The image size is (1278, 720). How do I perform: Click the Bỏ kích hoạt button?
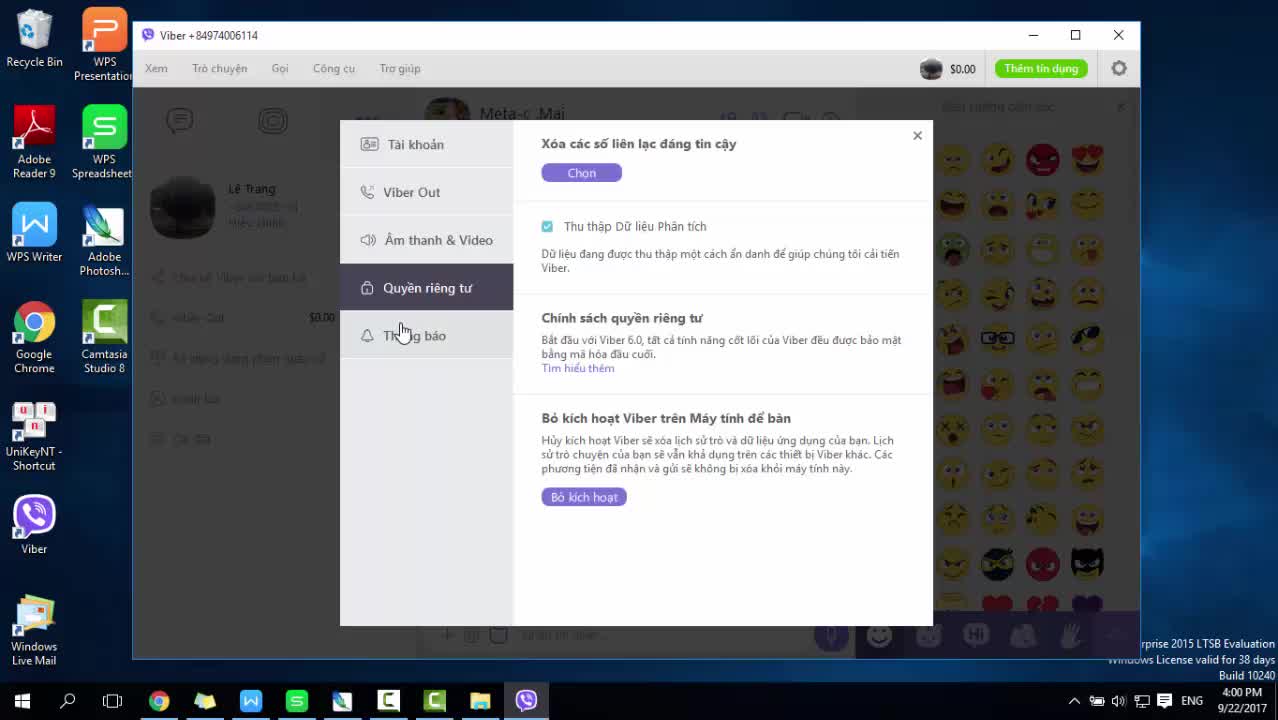584,497
